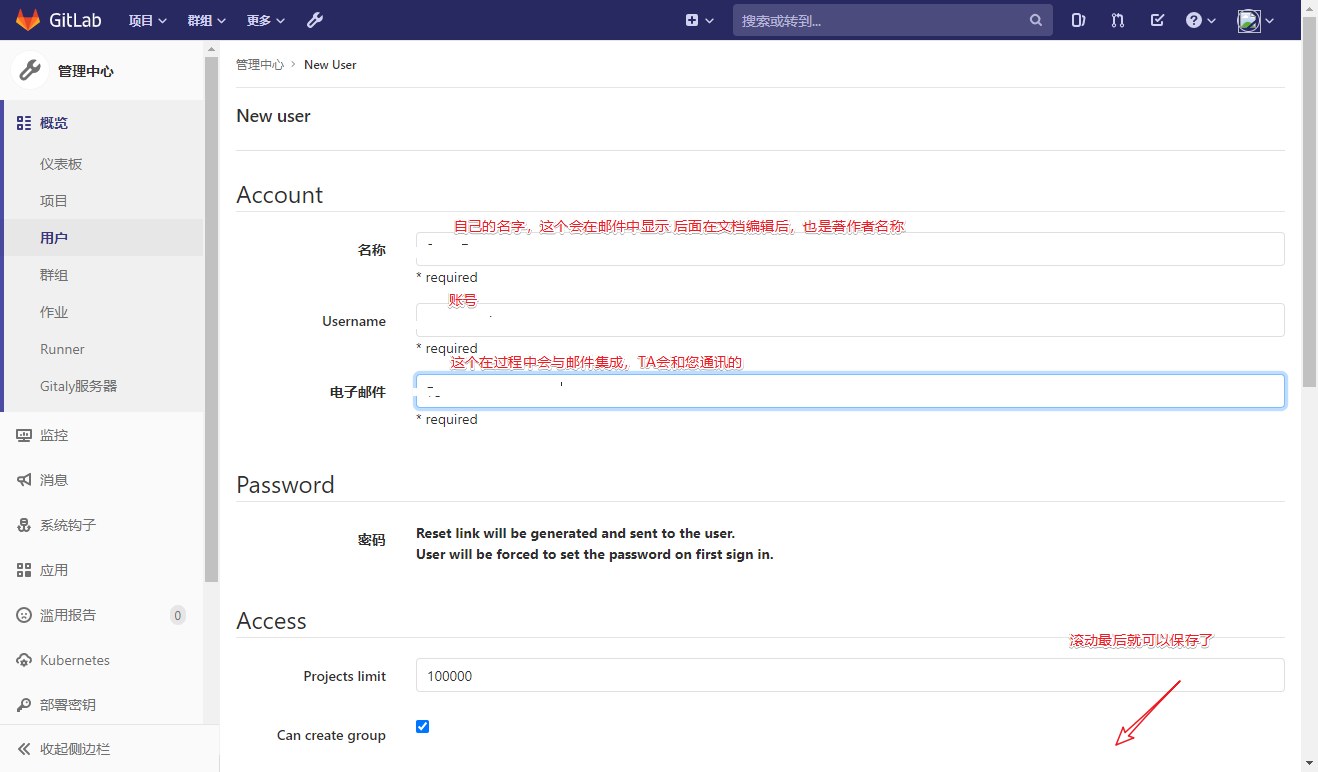1318x772 pixels.
Task: Click the 消息 megaphone icon
Action: click(24, 480)
